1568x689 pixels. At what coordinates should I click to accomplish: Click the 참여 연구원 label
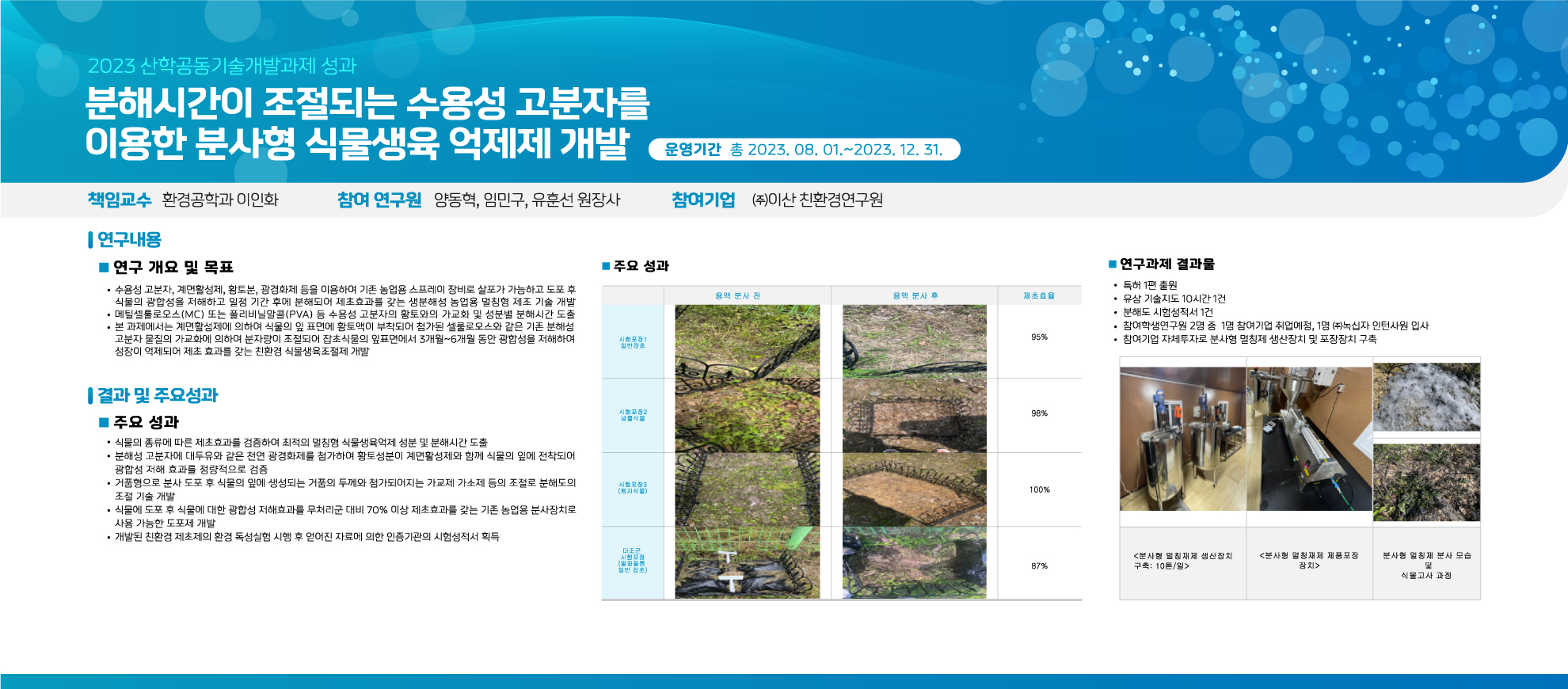point(379,200)
